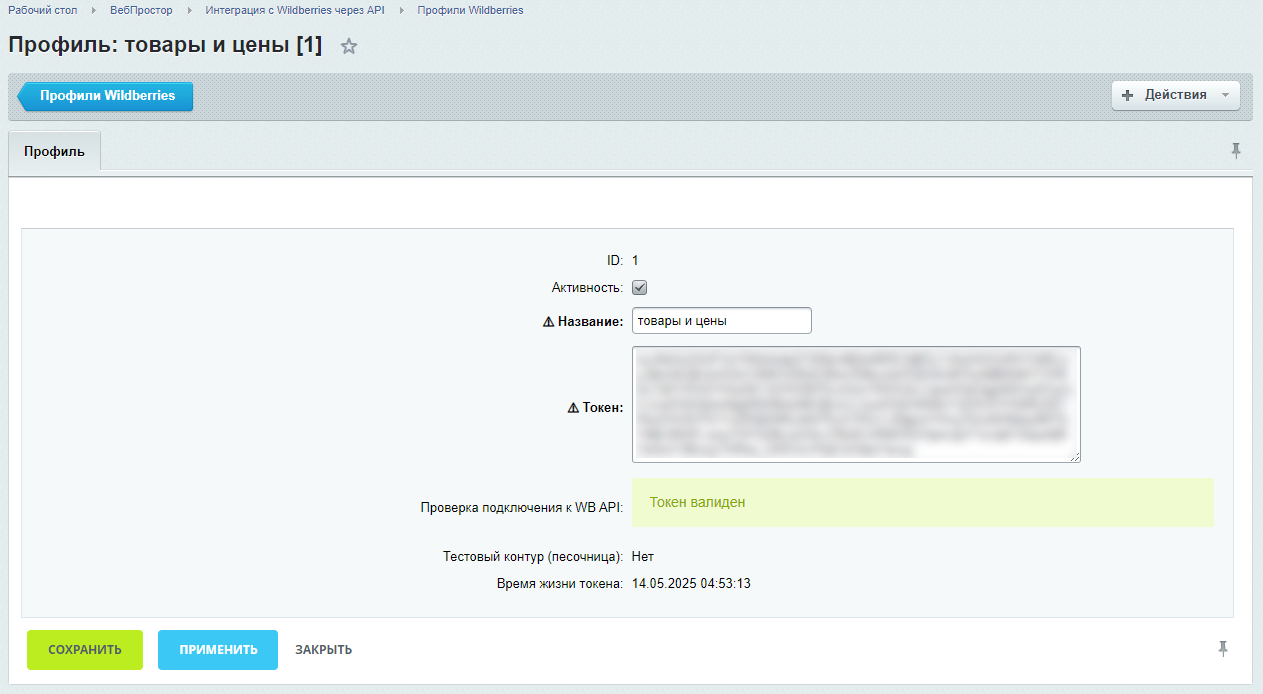Click the ID value 1

[x=635, y=260]
